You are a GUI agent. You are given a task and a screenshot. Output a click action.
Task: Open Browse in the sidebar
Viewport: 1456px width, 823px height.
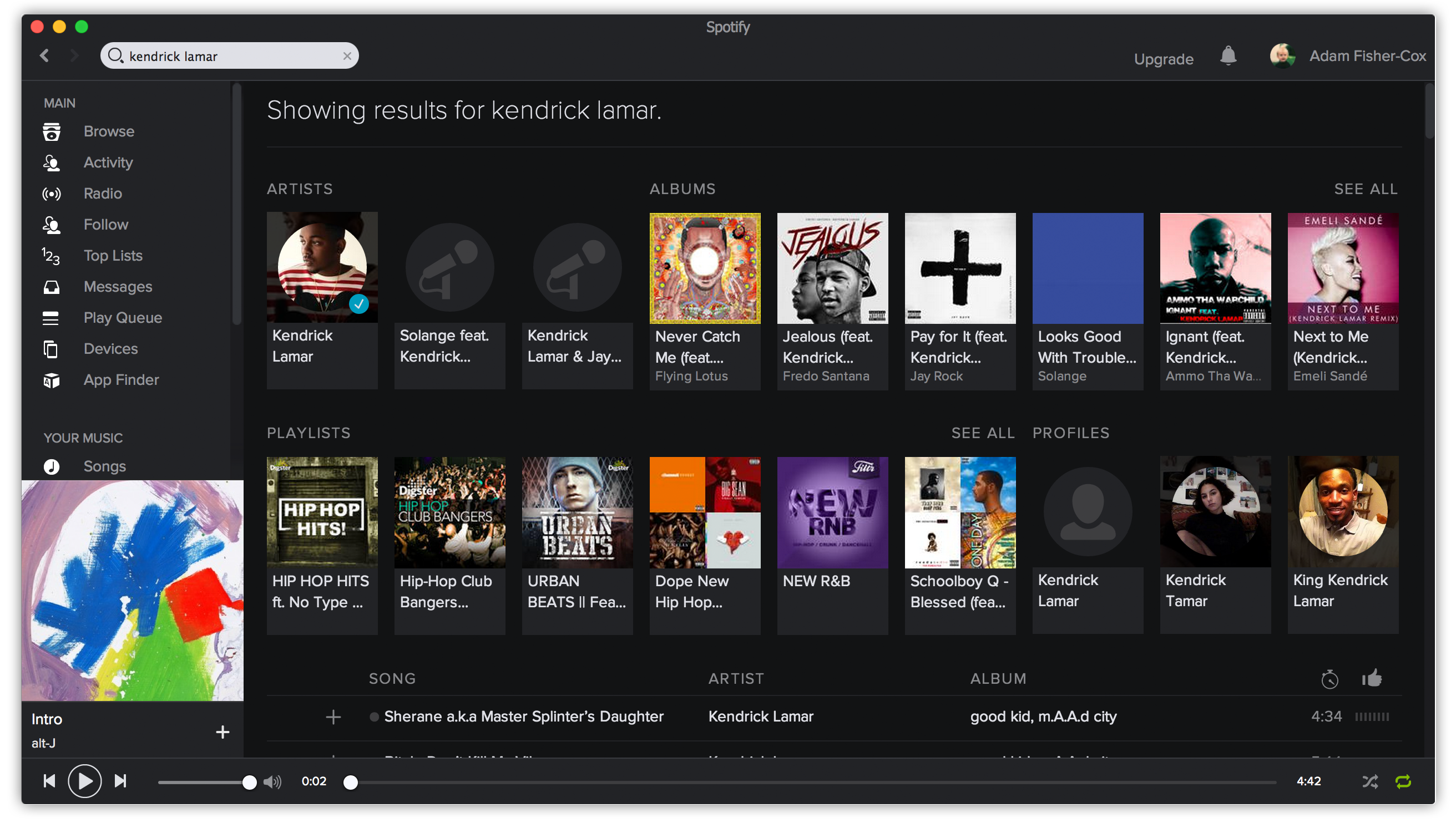click(x=109, y=131)
